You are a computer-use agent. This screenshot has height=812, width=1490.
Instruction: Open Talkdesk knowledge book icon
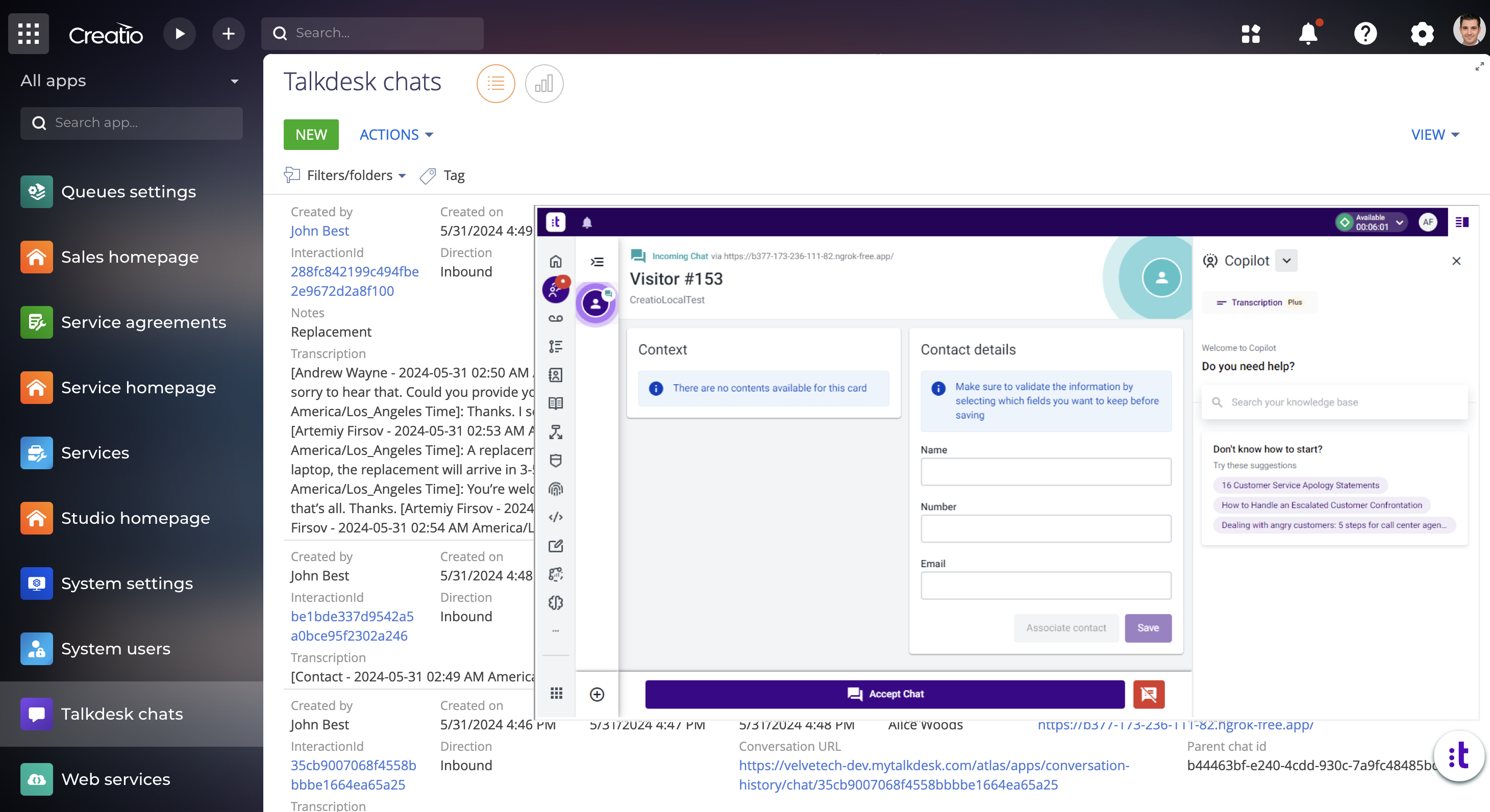coord(555,403)
